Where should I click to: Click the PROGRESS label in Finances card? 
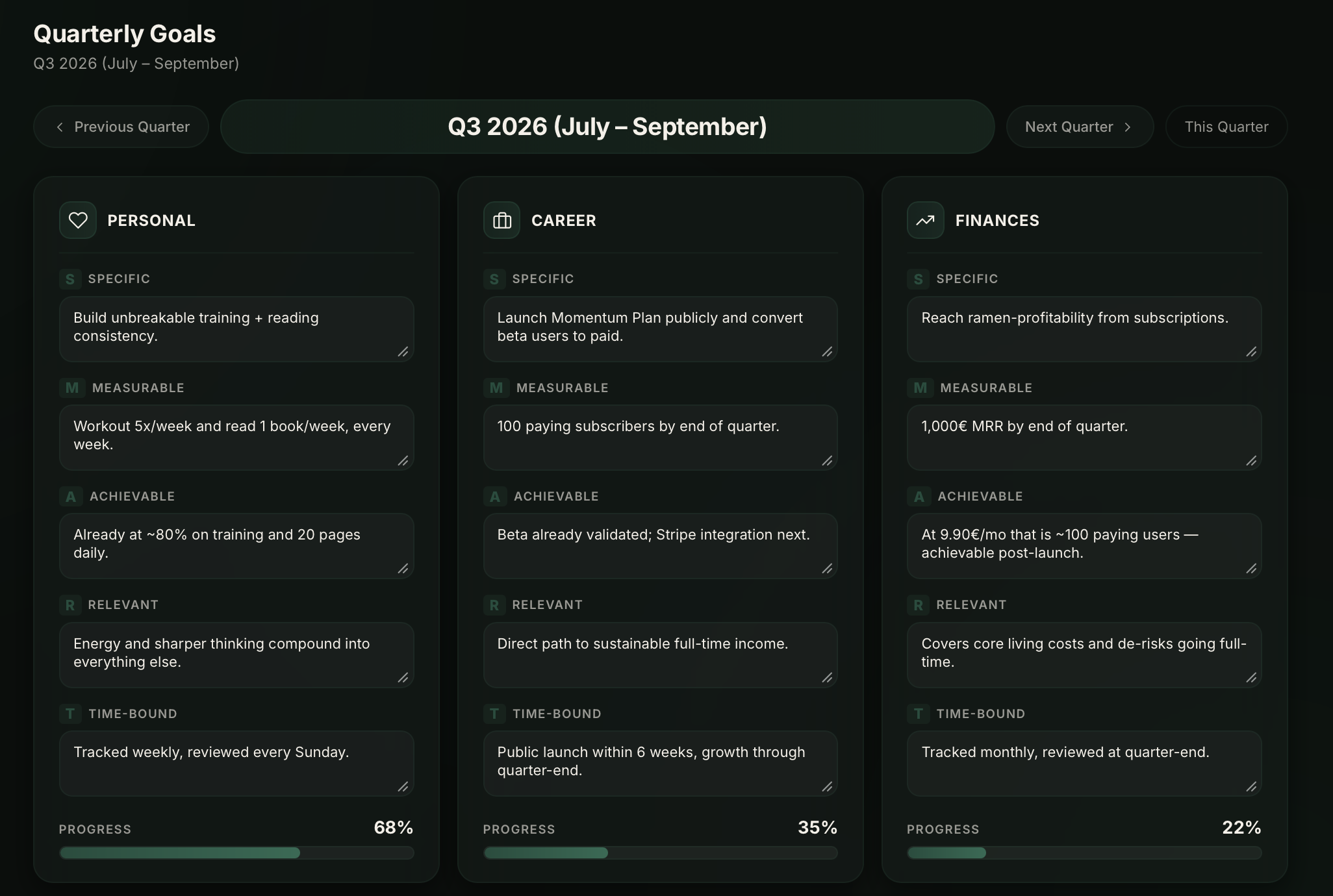(943, 829)
